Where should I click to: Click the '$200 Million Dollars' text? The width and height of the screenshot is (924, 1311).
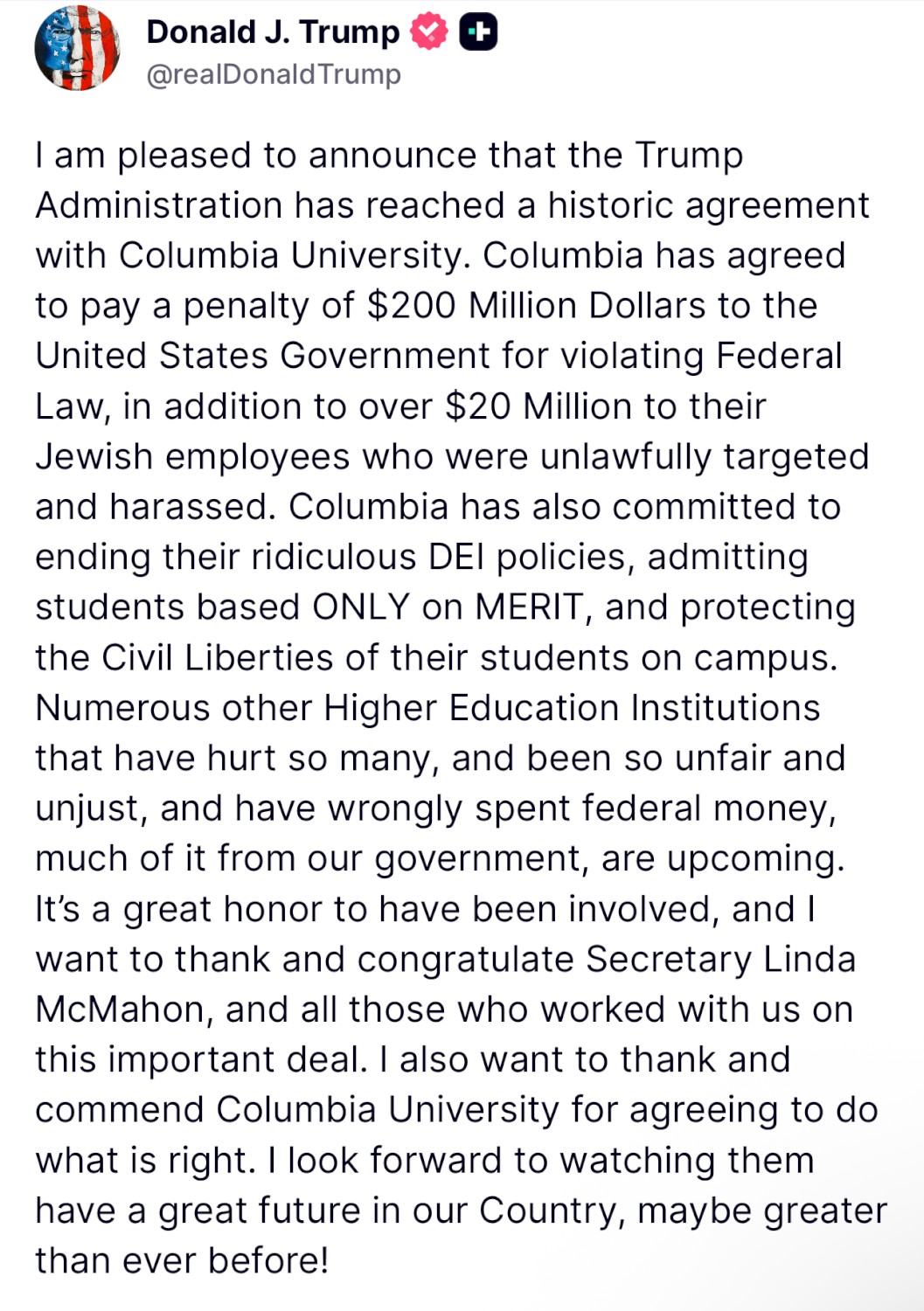click(536, 306)
